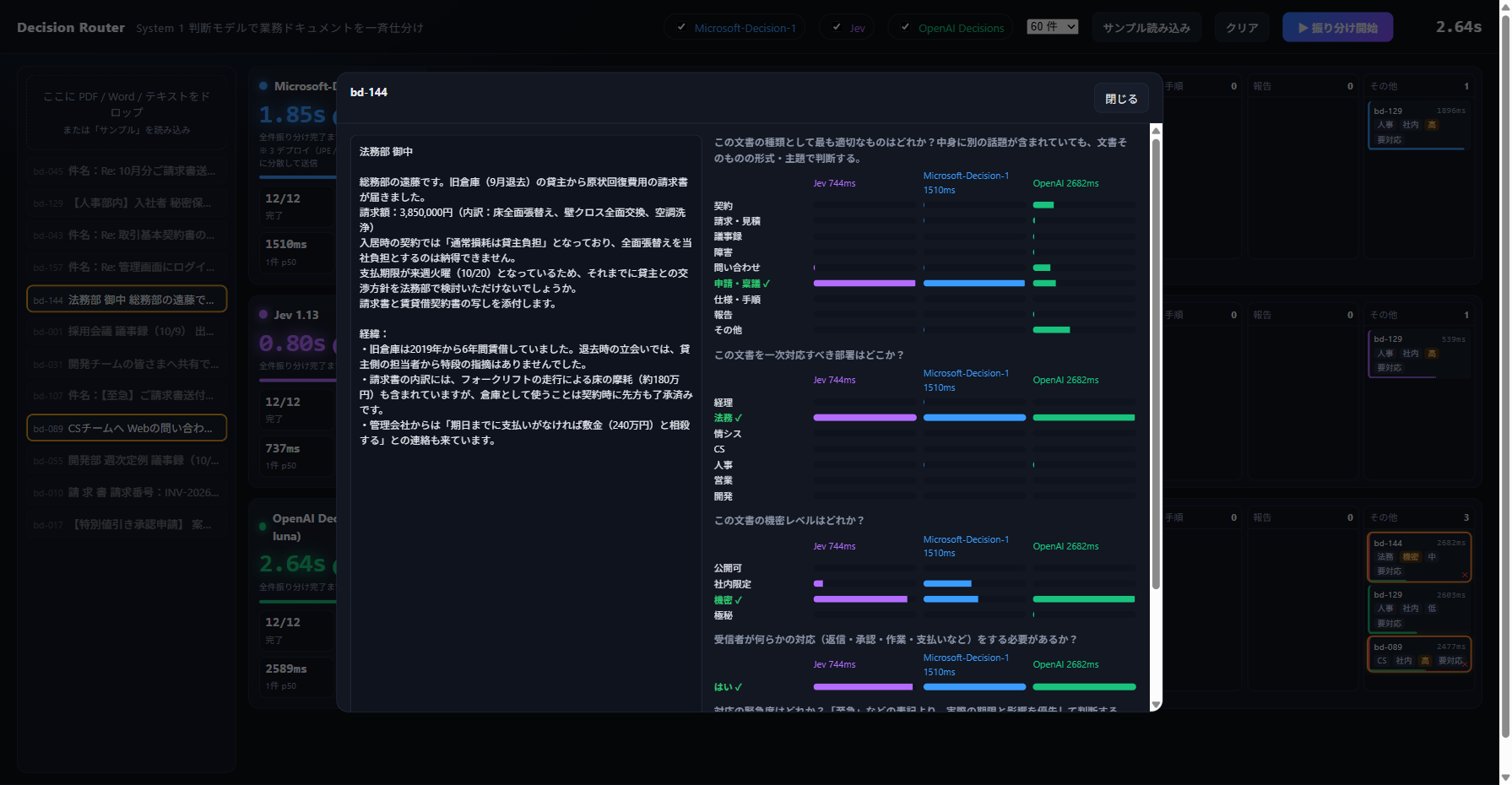This screenshot has width=1512, height=785.
Task: Click the 法務部 御中 heading in dialog
Action: pos(386,152)
